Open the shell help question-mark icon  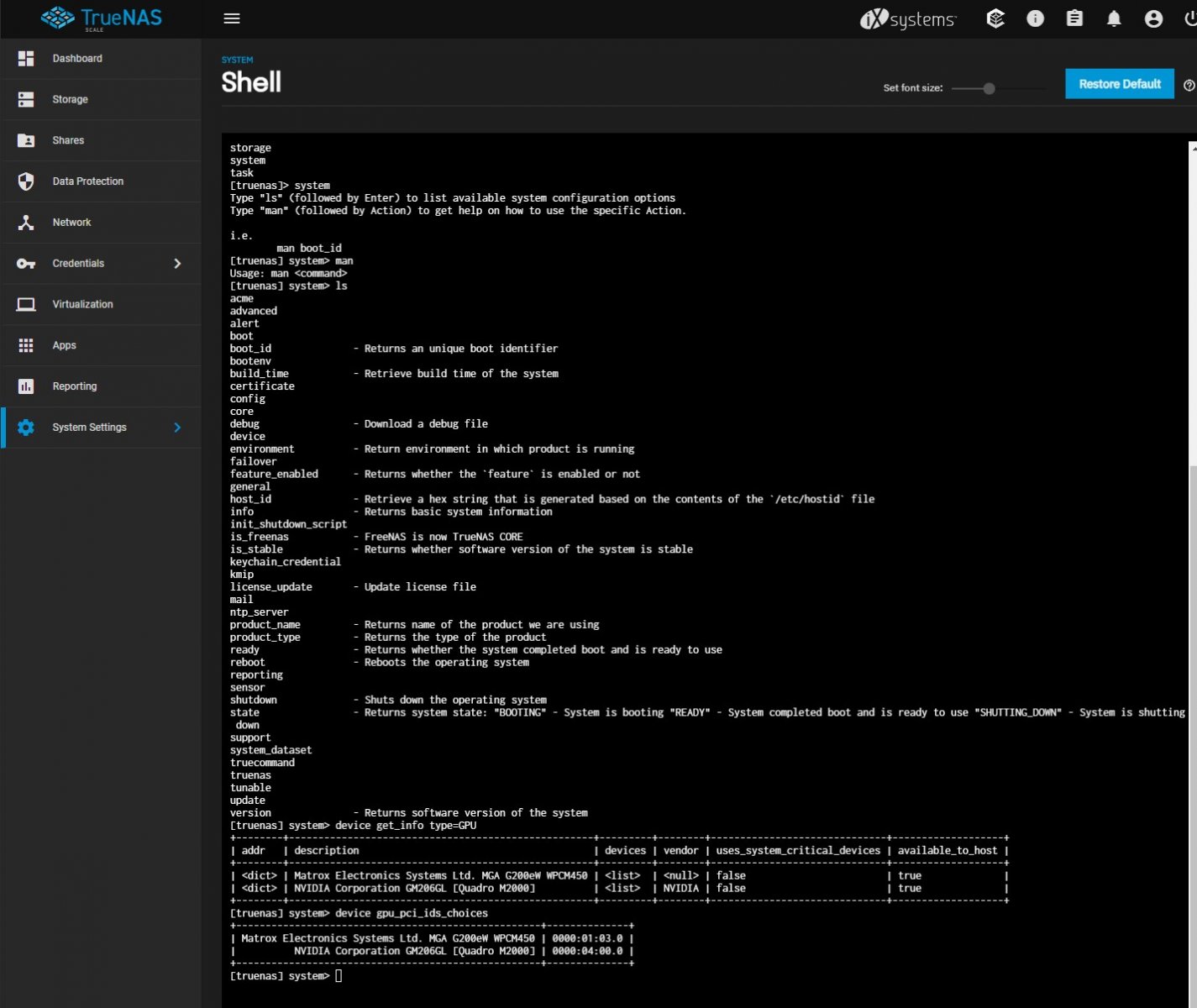click(x=1189, y=85)
